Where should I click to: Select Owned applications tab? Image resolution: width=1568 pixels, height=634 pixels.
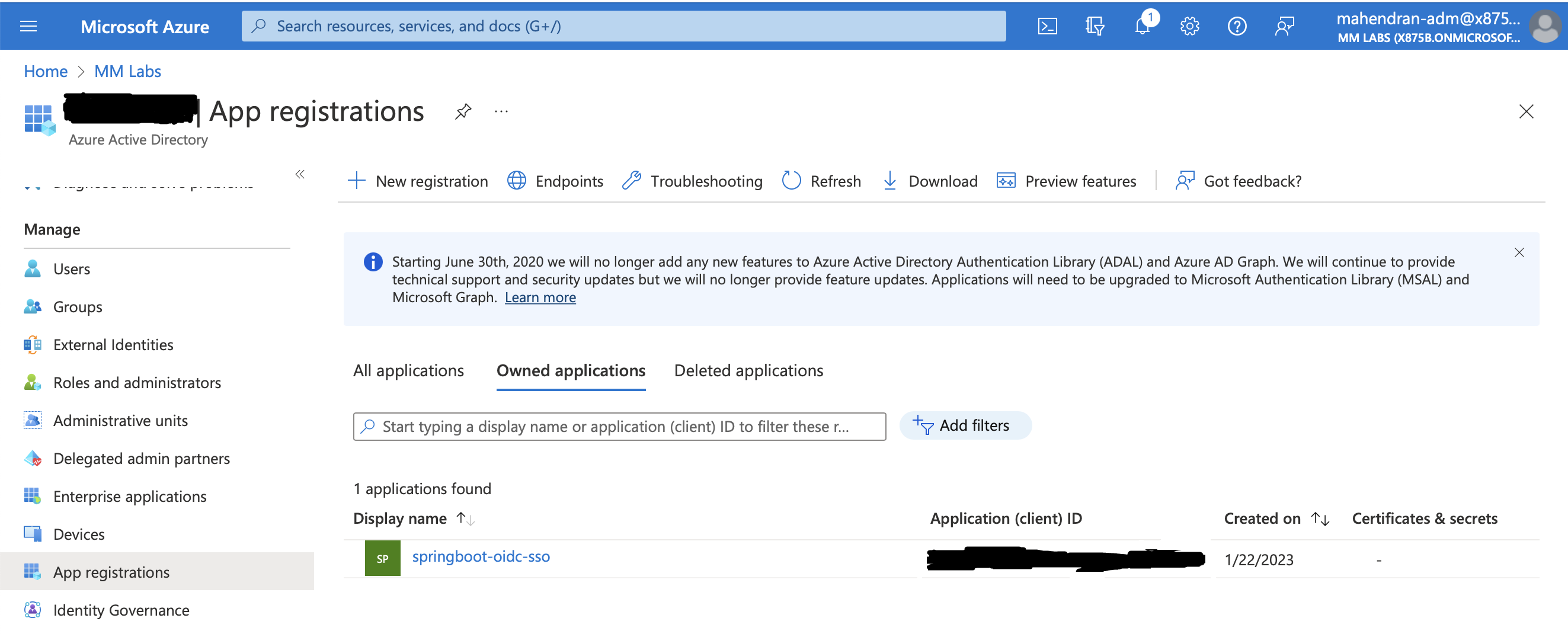571,370
